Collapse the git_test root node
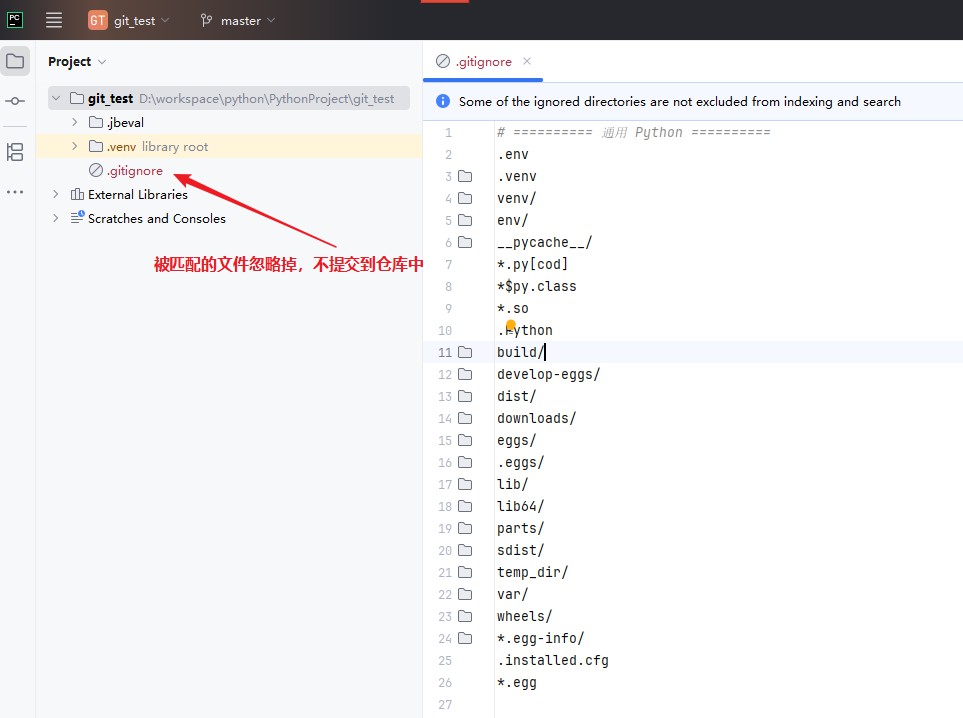This screenshot has height=718, width=963. [x=56, y=98]
